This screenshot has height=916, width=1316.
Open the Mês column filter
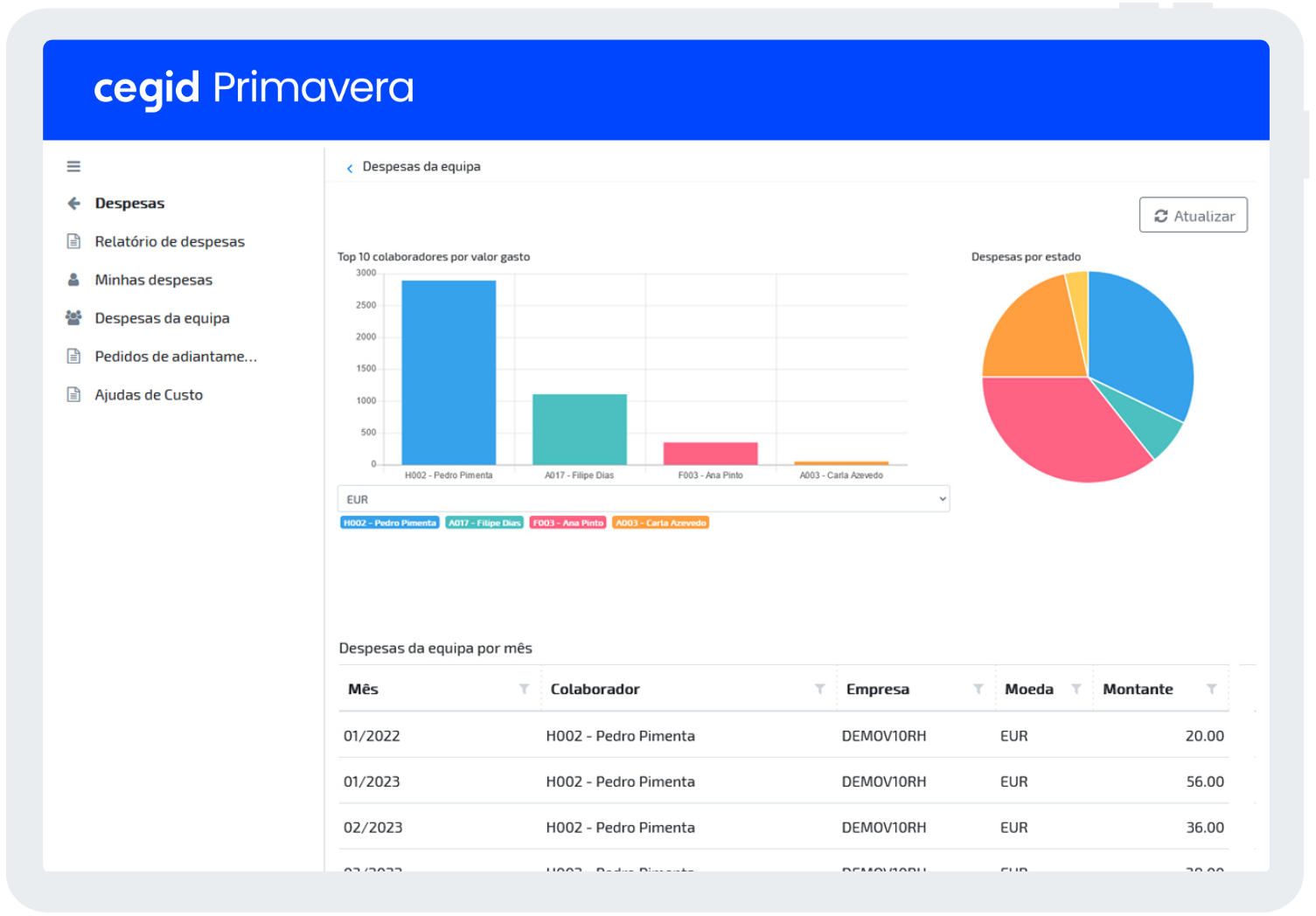click(x=524, y=689)
